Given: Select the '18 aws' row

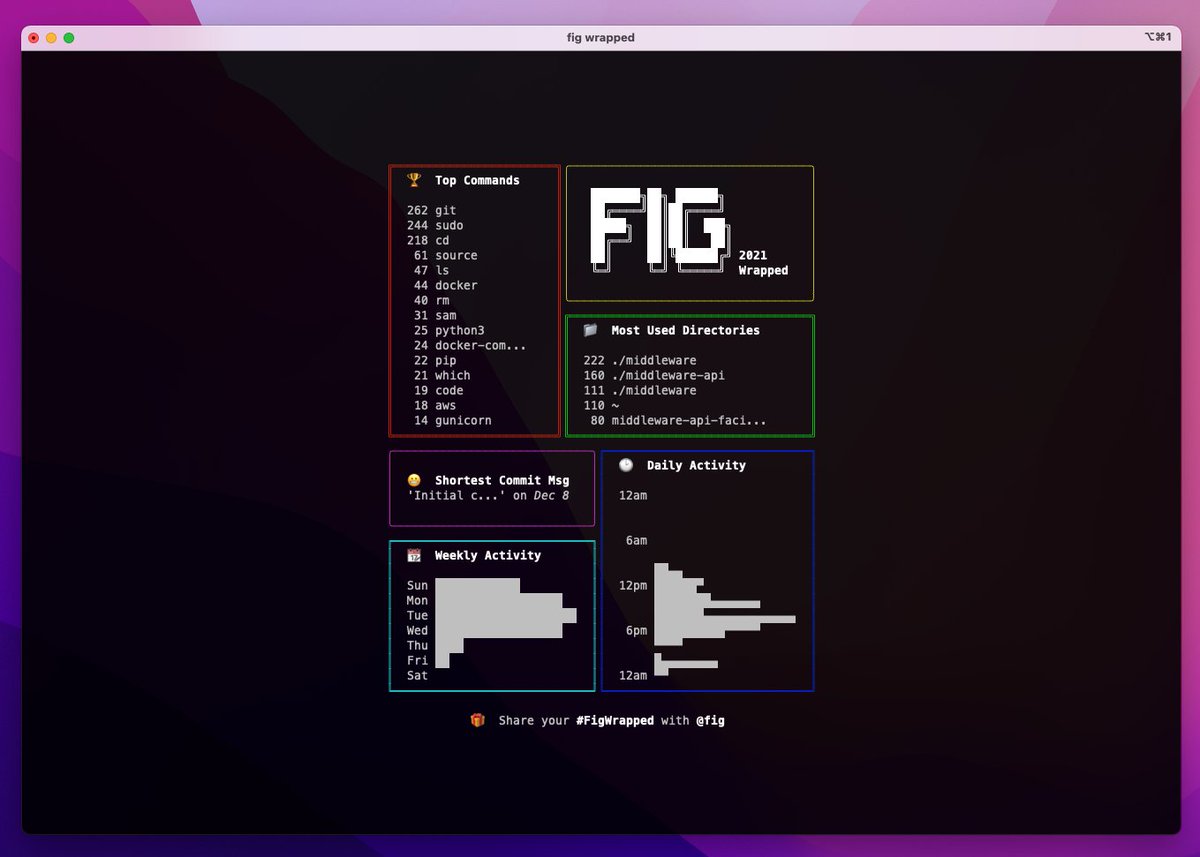Looking at the screenshot, I should [435, 405].
